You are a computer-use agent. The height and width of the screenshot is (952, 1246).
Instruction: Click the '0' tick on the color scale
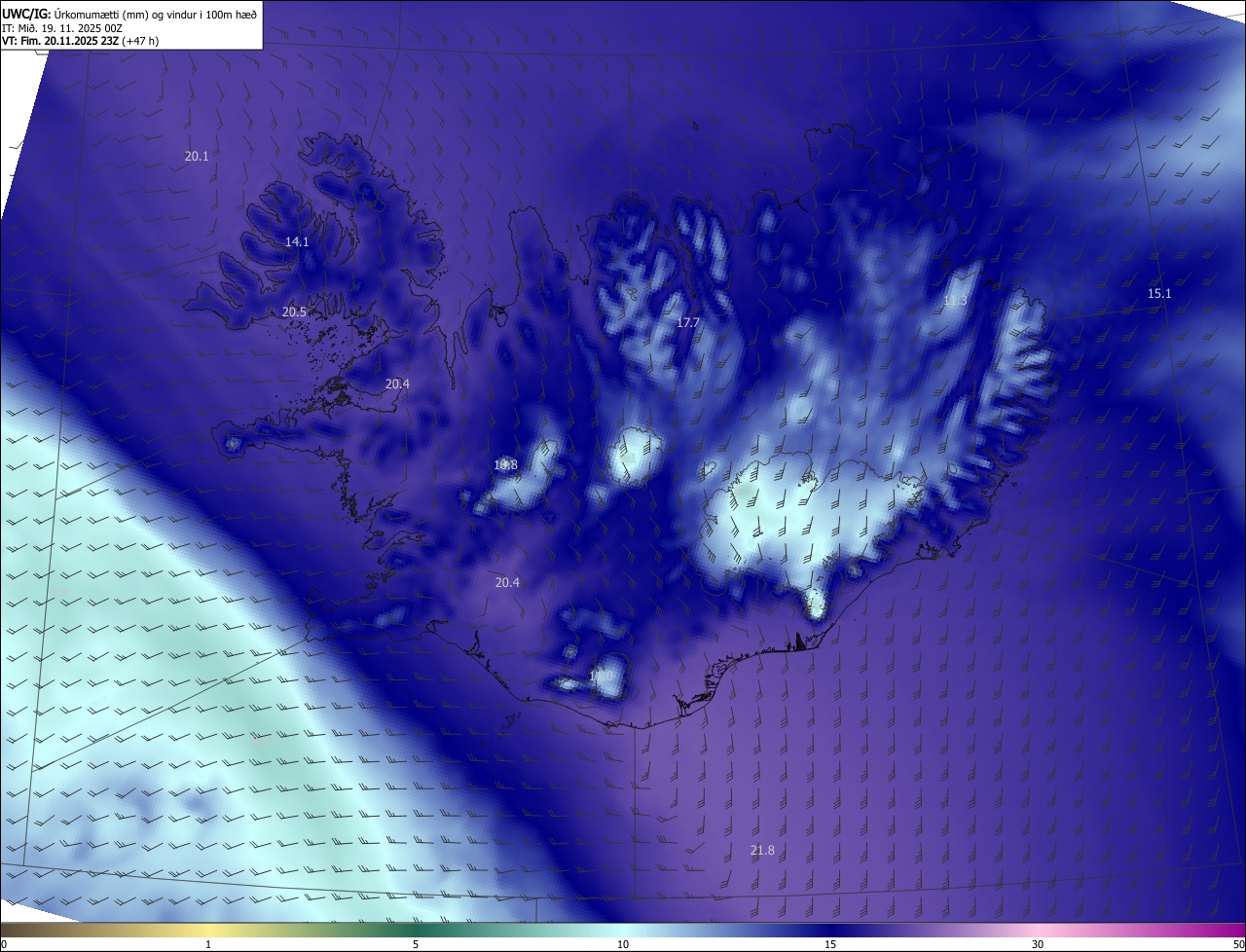(3, 944)
